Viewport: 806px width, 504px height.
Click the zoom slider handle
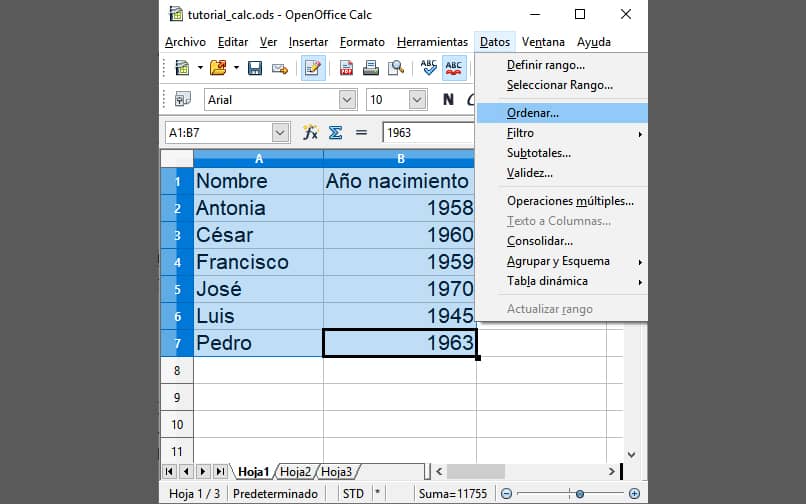pos(580,494)
